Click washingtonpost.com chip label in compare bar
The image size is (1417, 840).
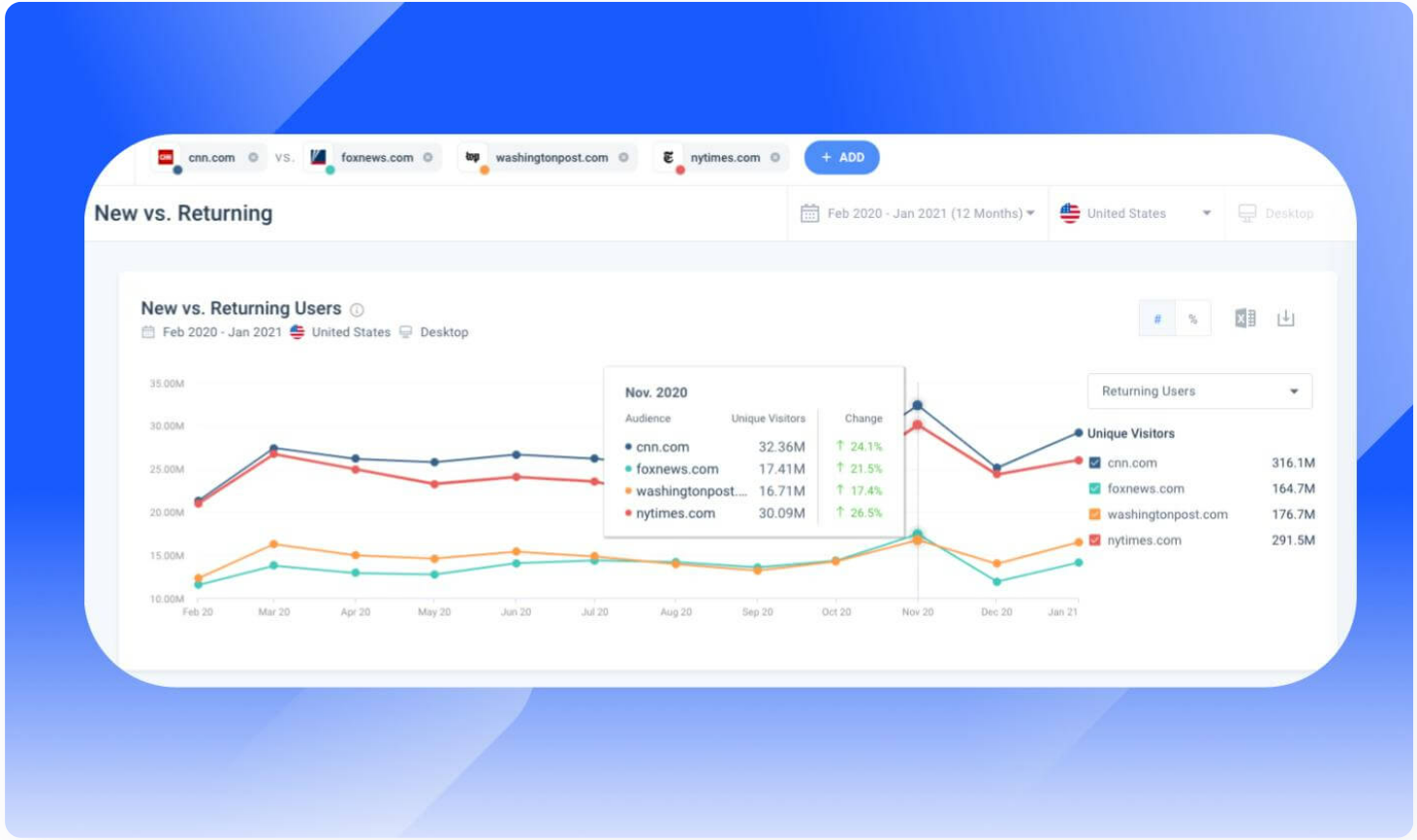coord(551,157)
